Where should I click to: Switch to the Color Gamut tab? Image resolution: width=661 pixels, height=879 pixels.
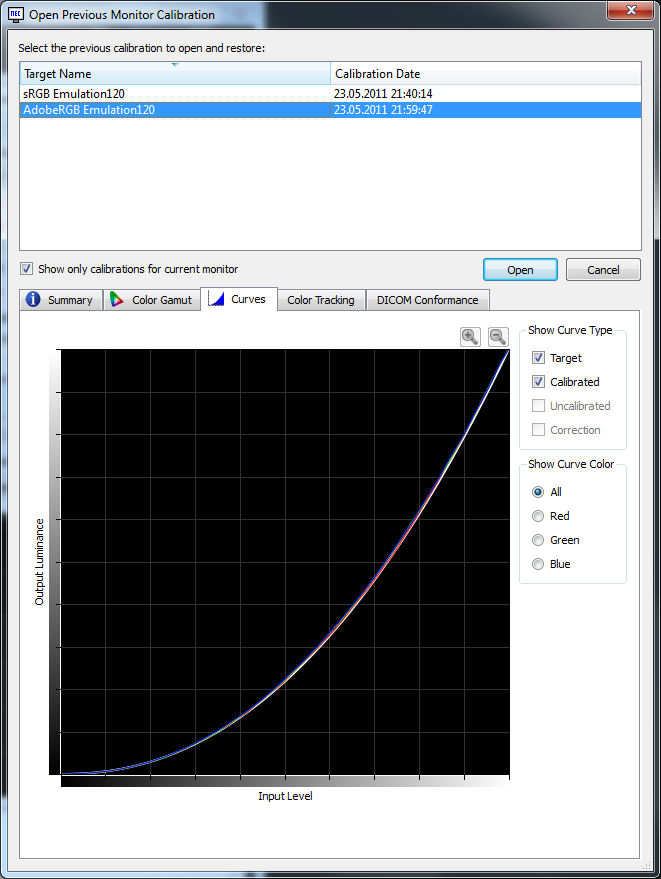151,300
